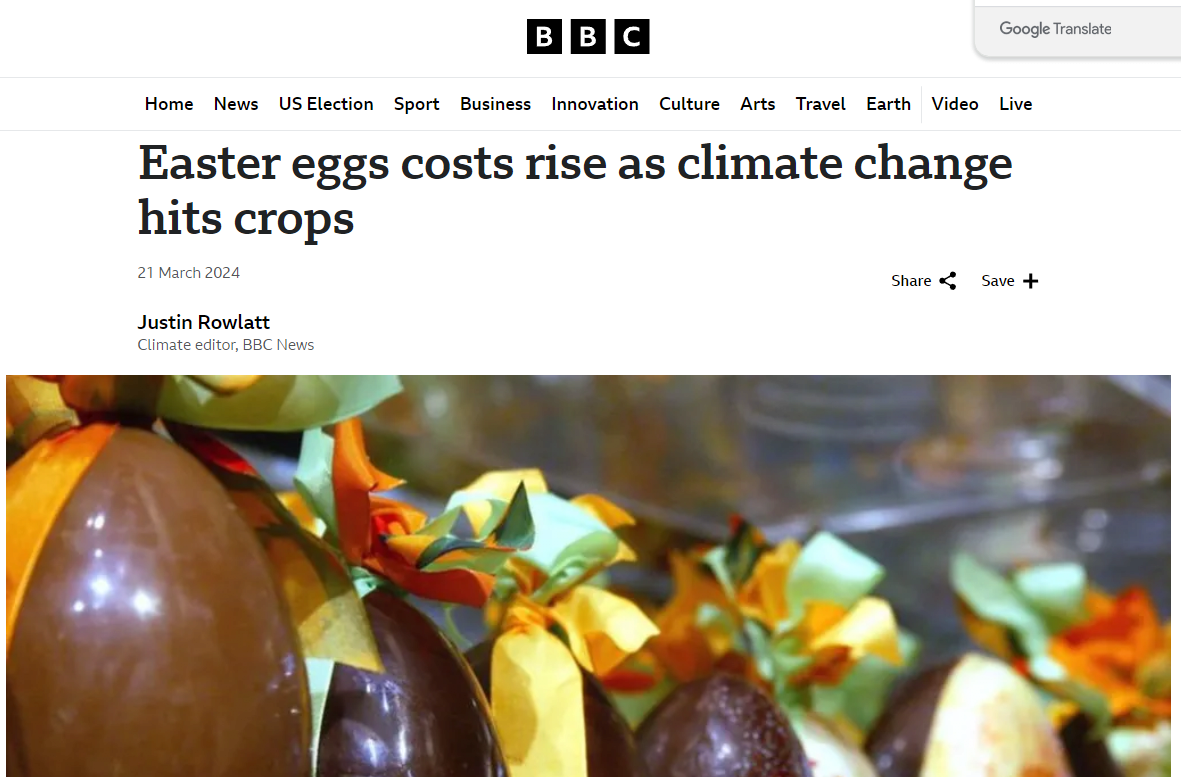Click the plus icon next to Save
This screenshot has height=777, width=1181.
pos(1030,281)
